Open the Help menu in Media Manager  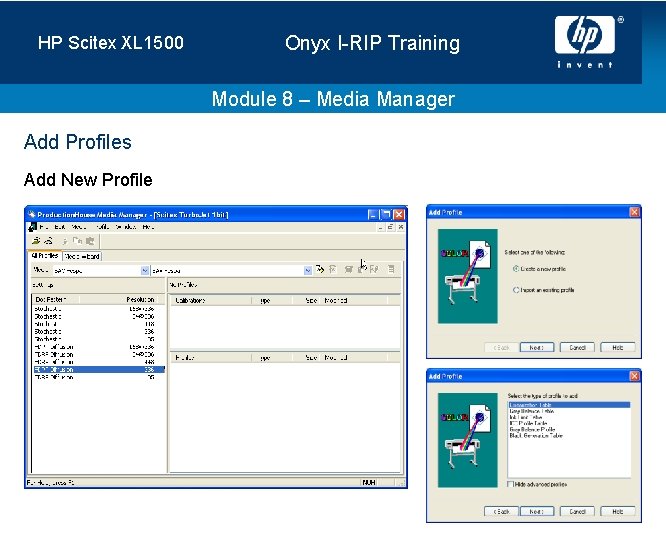148,227
